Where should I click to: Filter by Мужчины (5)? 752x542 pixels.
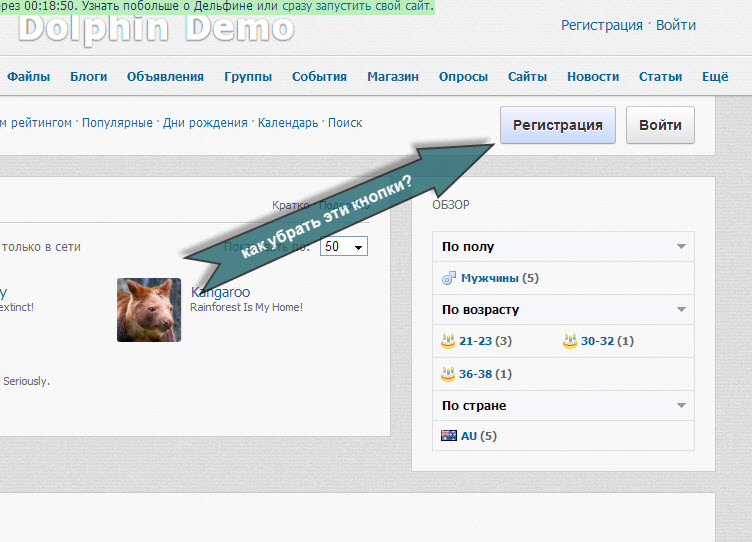(500, 278)
